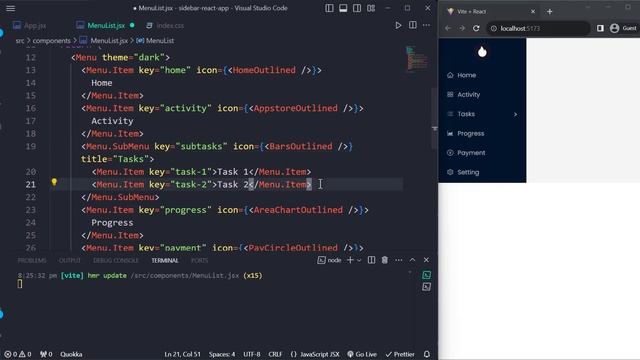The height and width of the screenshot is (360, 640).
Task: Open the Output panel tab
Action: point(70,260)
